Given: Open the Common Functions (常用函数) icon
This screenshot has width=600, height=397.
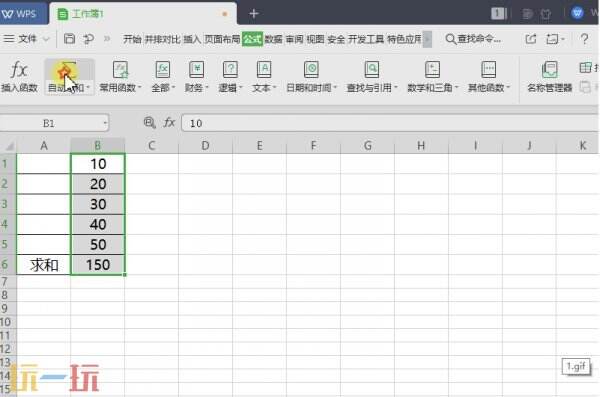Looking at the screenshot, I should pos(120,70).
